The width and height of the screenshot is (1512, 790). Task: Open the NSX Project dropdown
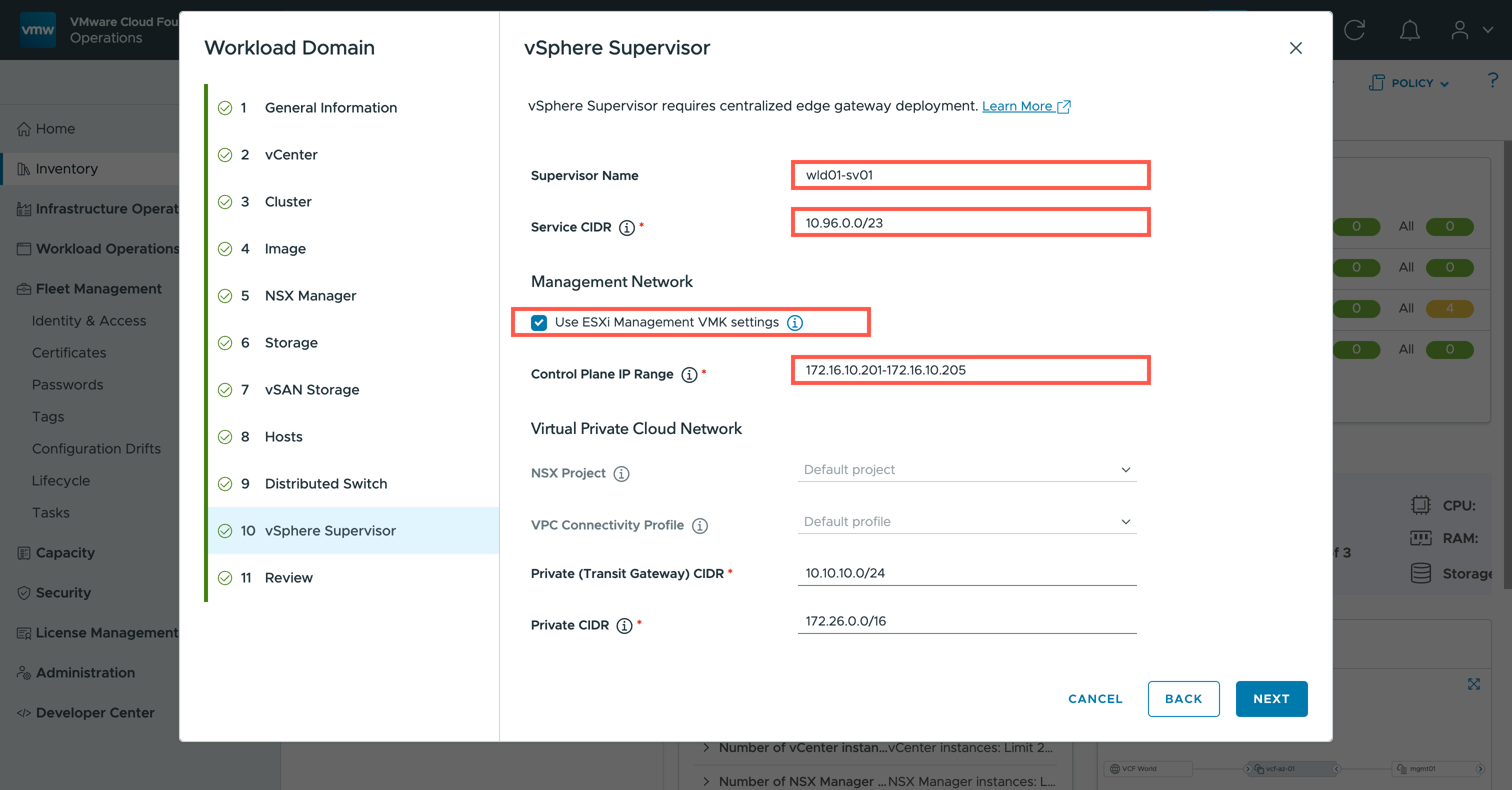click(x=966, y=470)
